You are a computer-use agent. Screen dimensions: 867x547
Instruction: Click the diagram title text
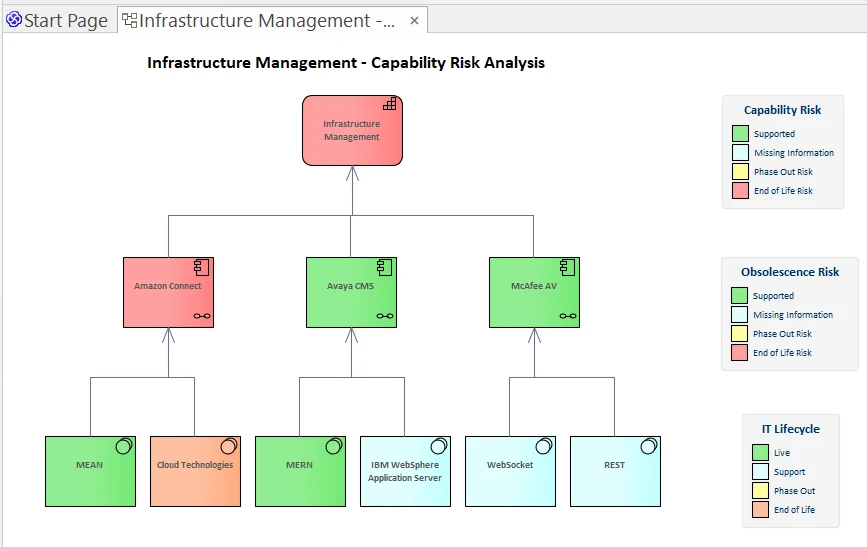(346, 63)
